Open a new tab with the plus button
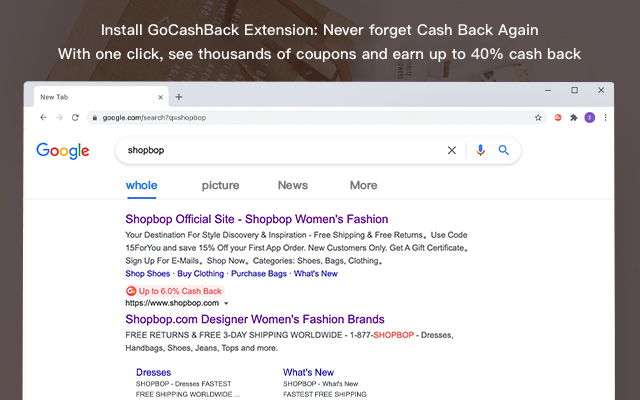 (x=179, y=97)
